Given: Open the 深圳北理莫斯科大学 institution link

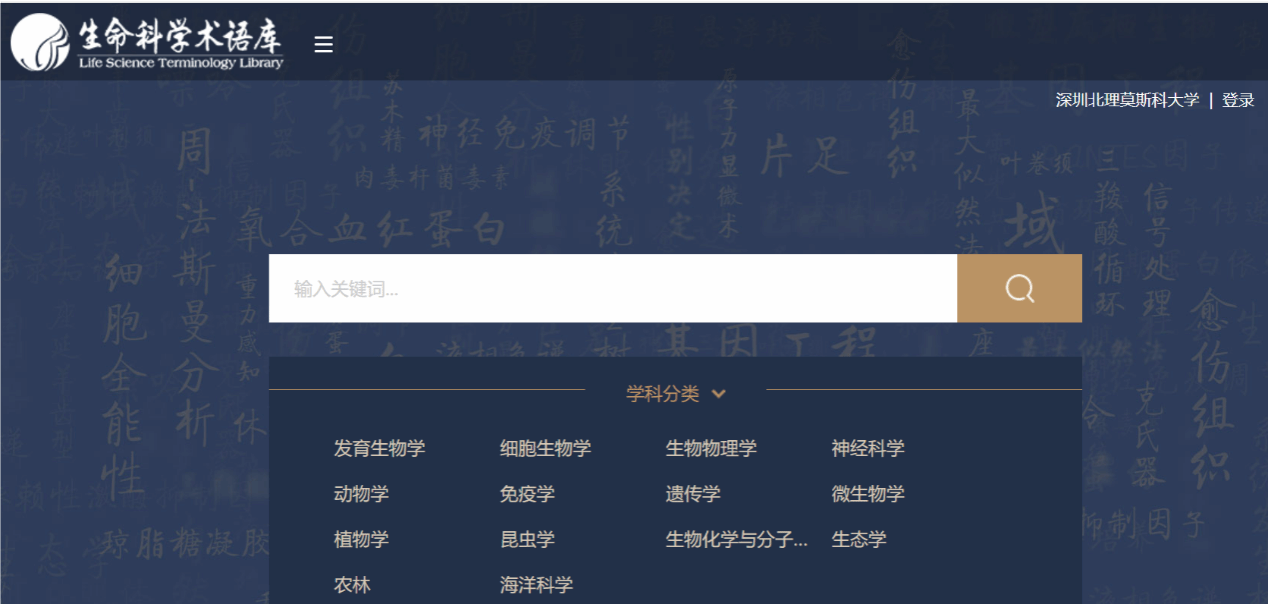Looking at the screenshot, I should pos(1127,100).
